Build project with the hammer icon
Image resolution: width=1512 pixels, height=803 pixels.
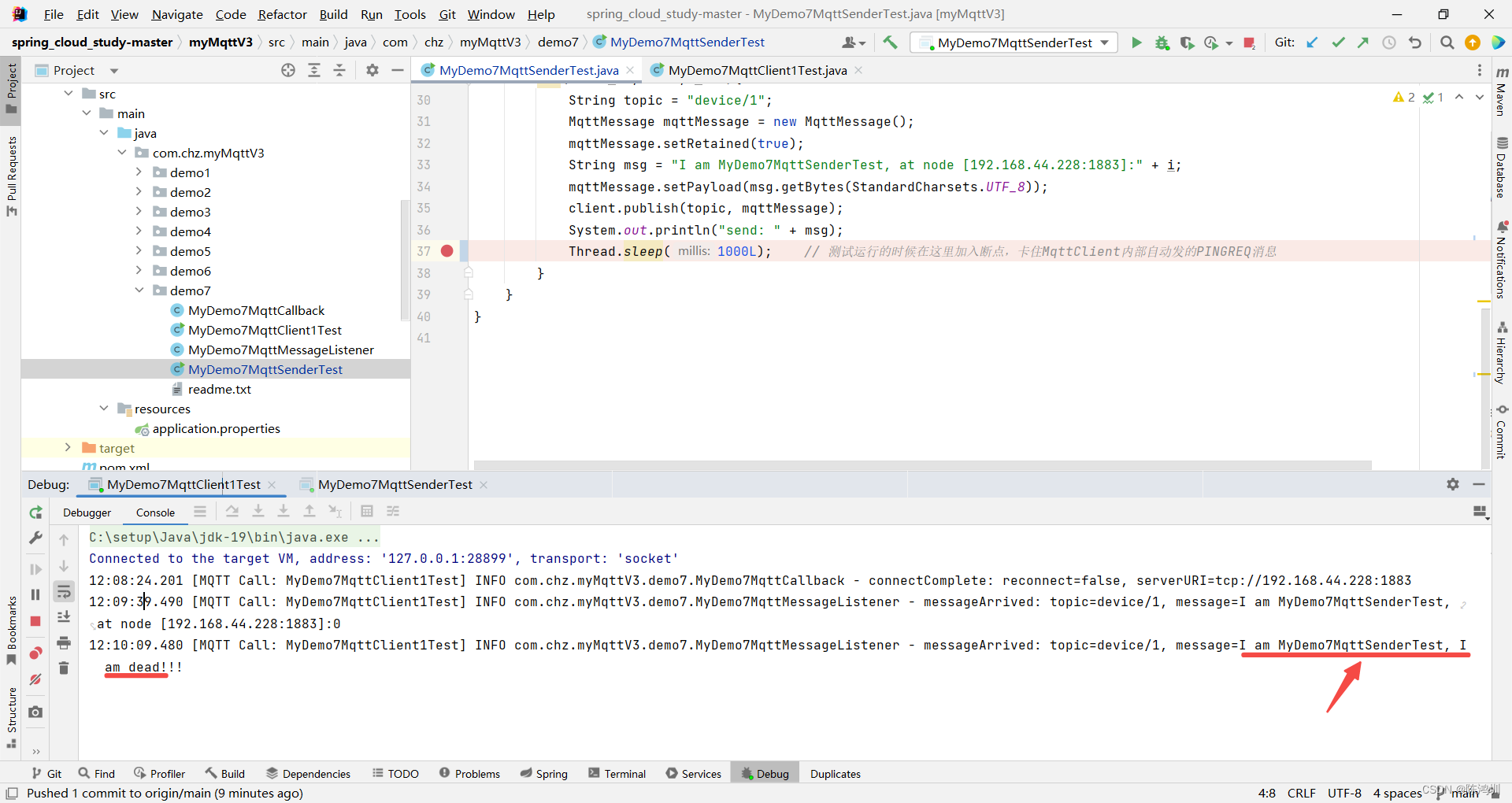[x=890, y=43]
